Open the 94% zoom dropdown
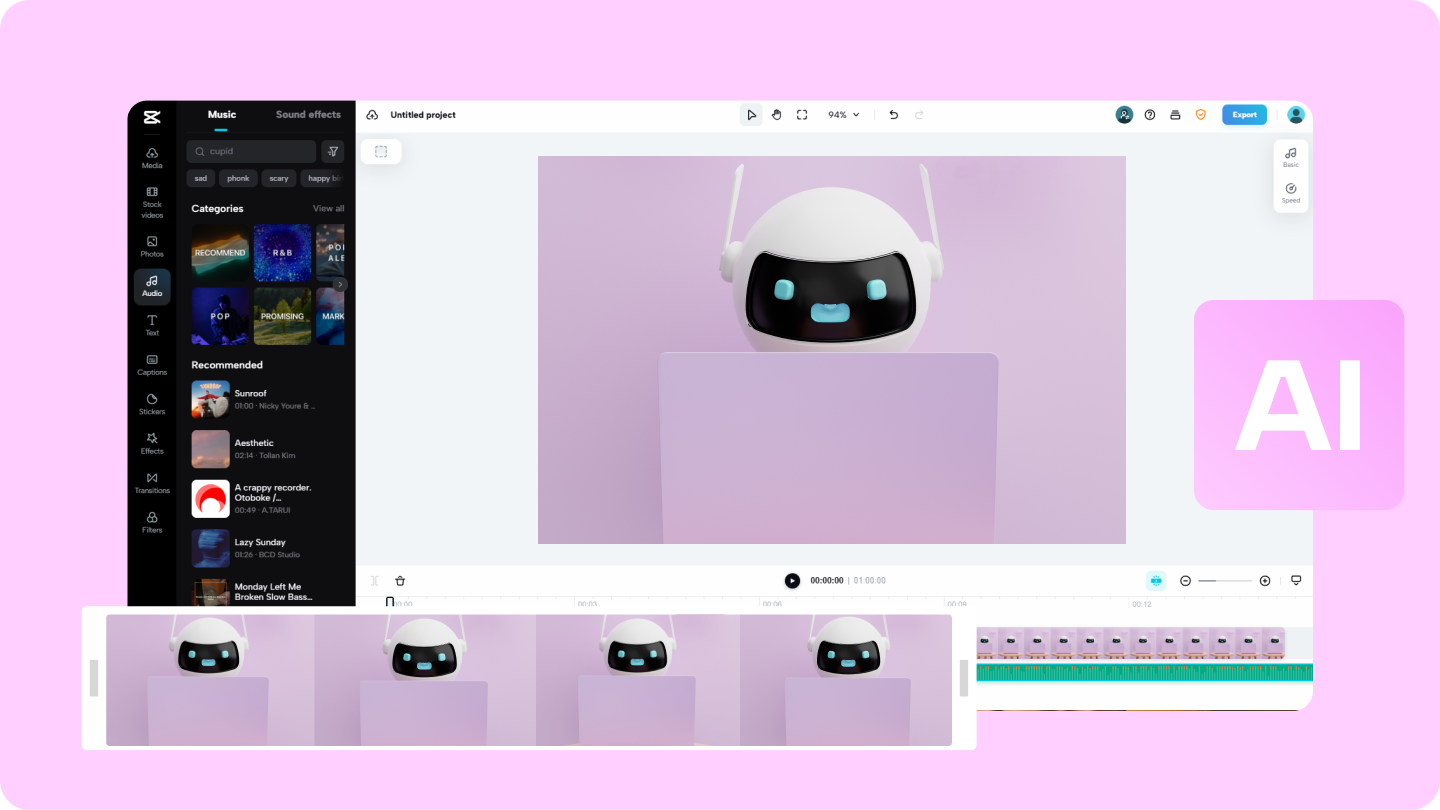The height and width of the screenshot is (810, 1440). 844,115
